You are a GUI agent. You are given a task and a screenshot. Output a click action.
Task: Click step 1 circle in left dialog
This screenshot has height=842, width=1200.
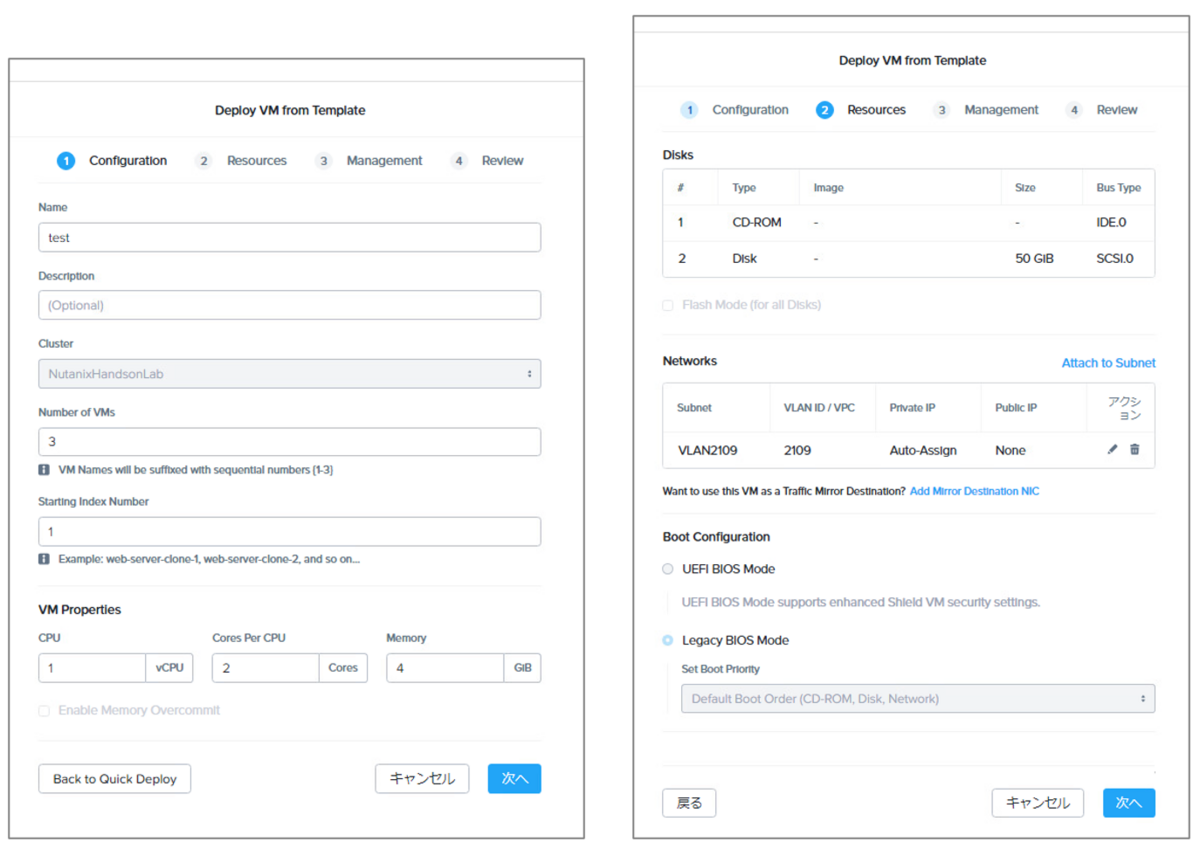point(66,161)
